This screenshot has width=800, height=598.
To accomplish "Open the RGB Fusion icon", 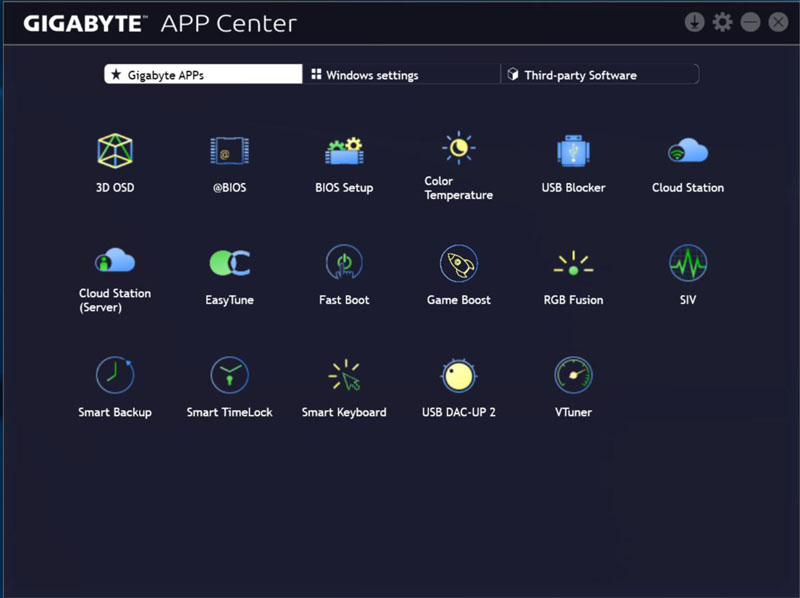I will tap(573, 263).
